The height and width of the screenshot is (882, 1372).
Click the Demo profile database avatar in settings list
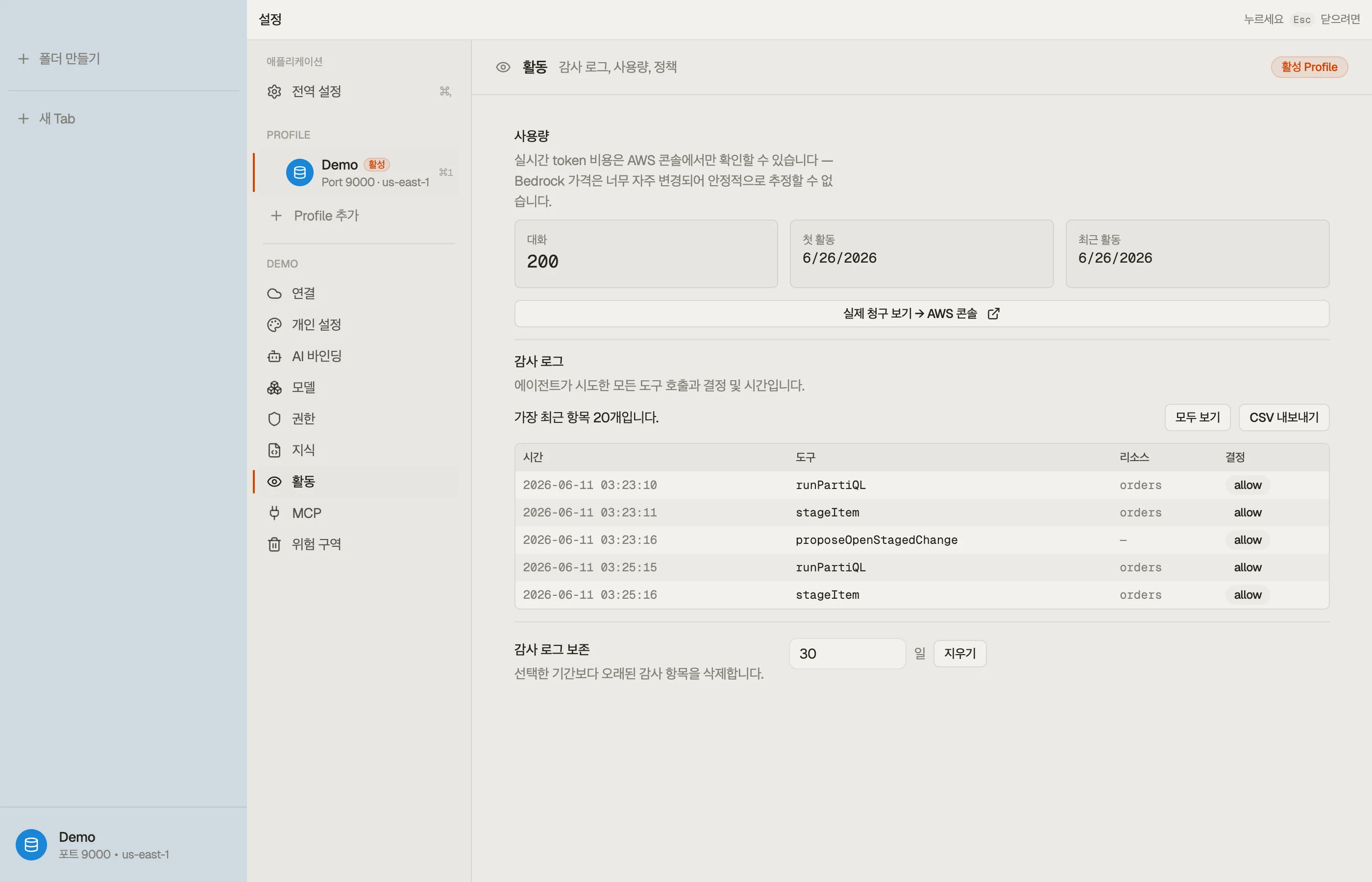pyautogui.click(x=299, y=172)
